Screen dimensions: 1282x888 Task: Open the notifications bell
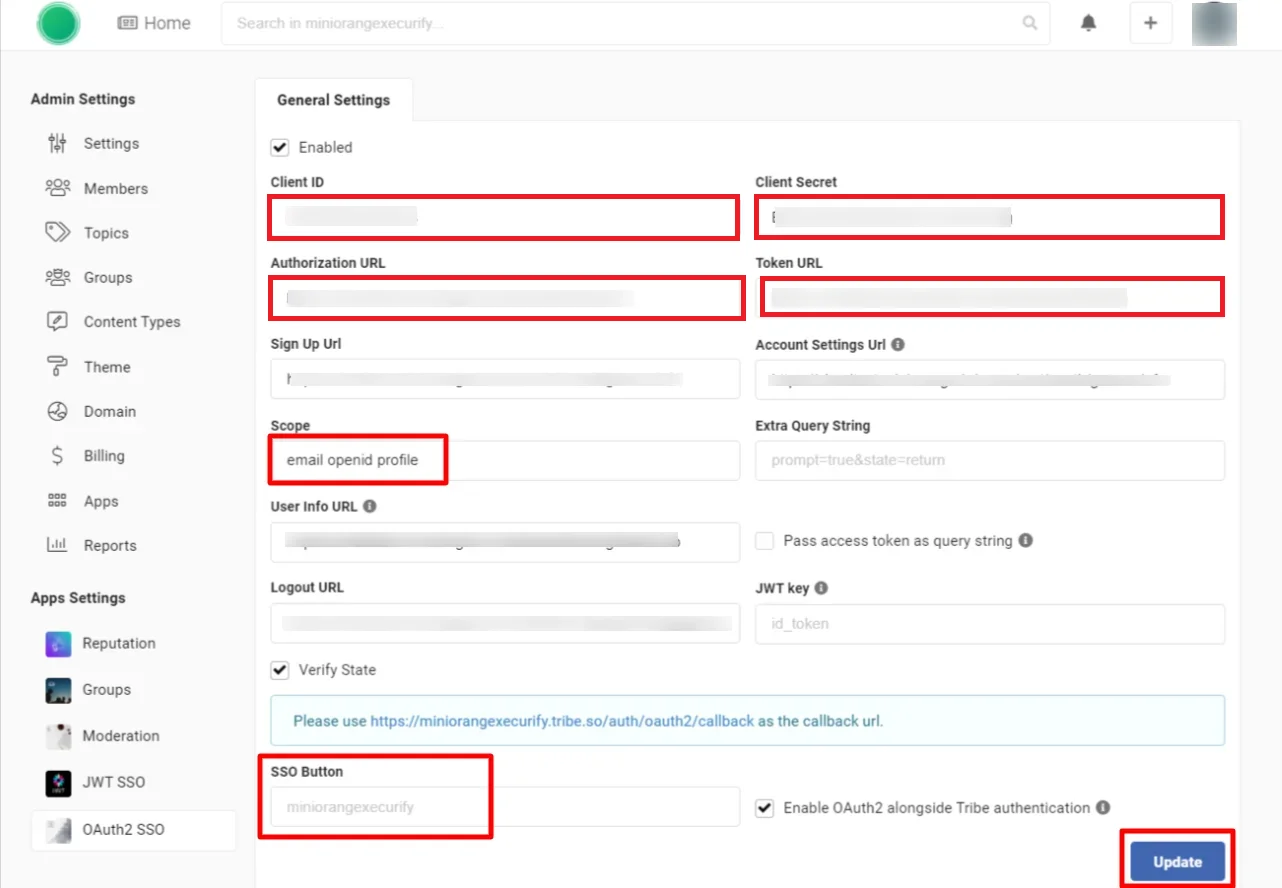click(1088, 23)
